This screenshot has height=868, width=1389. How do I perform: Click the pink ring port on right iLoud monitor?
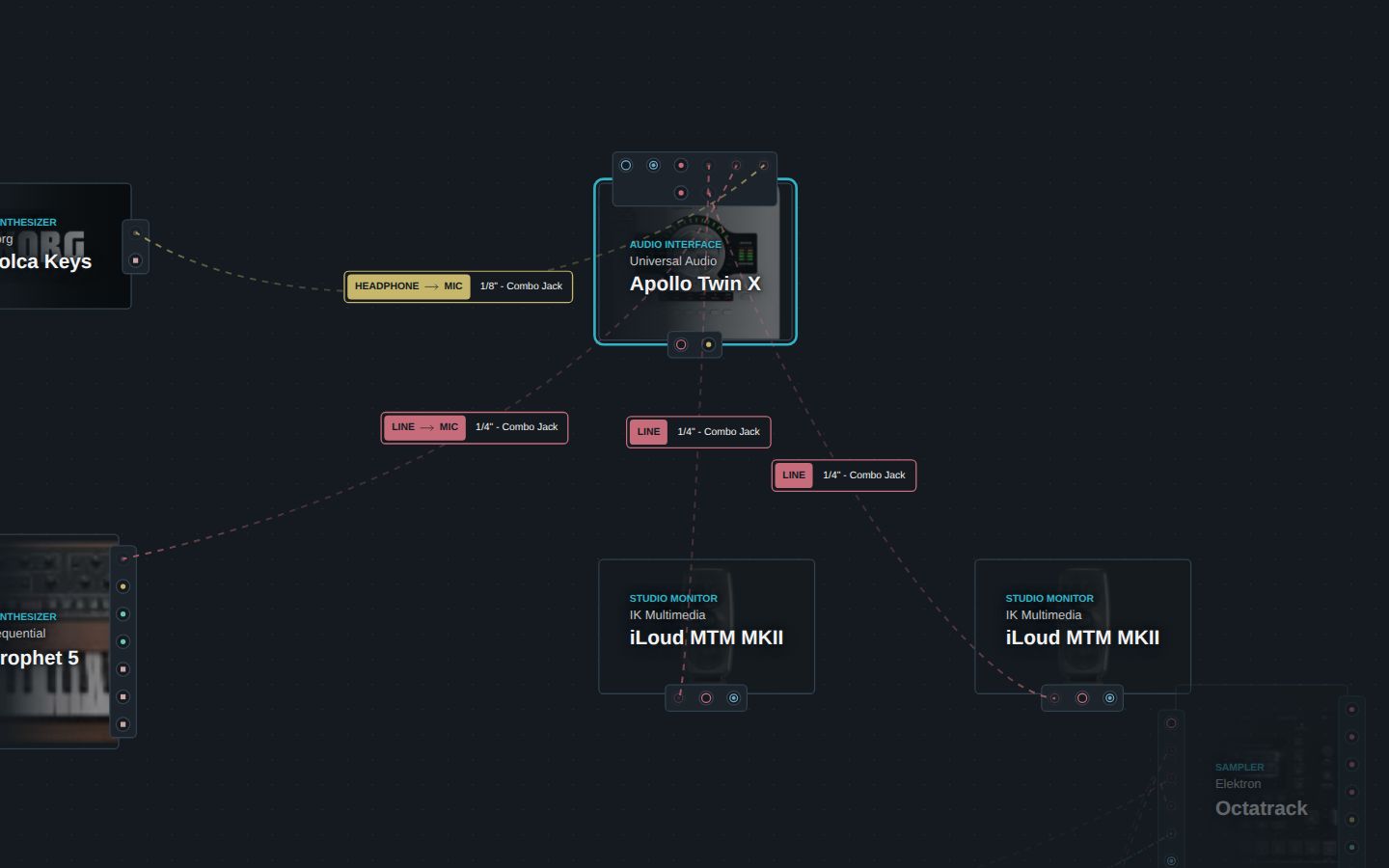pos(1082,698)
